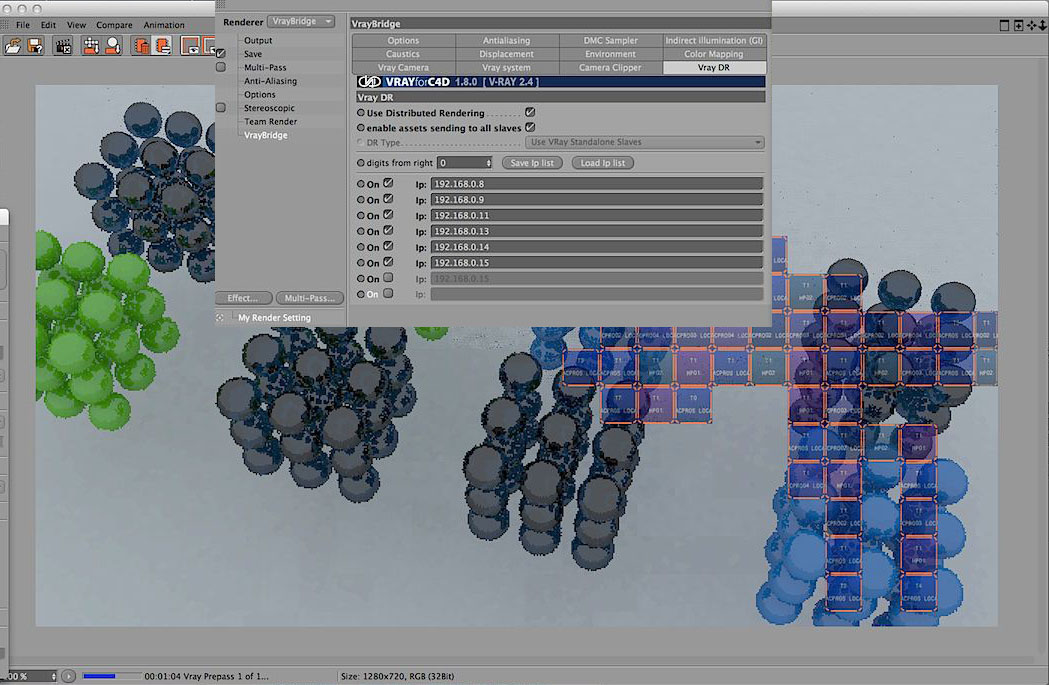The height and width of the screenshot is (685, 1049).
Task: Uncheck the On box for 192.168.0.8
Action: click(x=388, y=183)
